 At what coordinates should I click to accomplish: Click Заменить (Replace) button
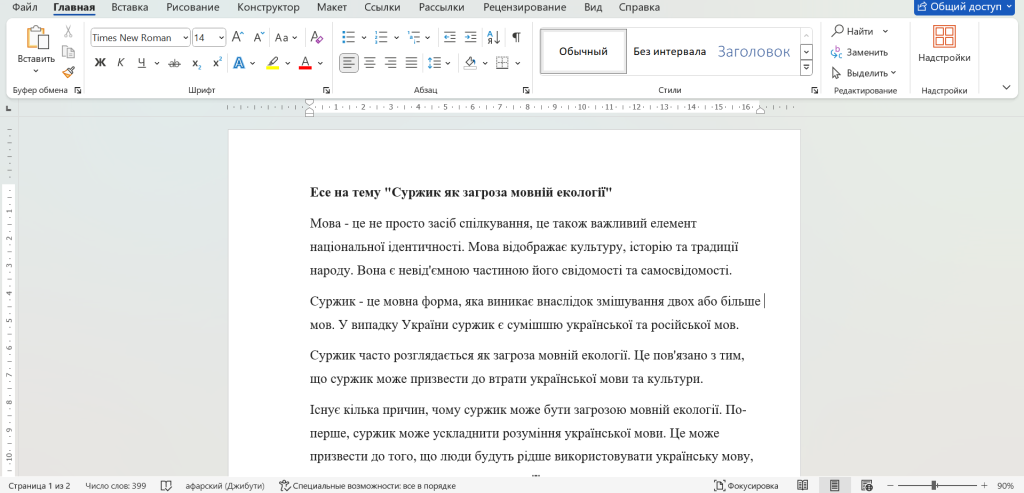click(x=860, y=52)
